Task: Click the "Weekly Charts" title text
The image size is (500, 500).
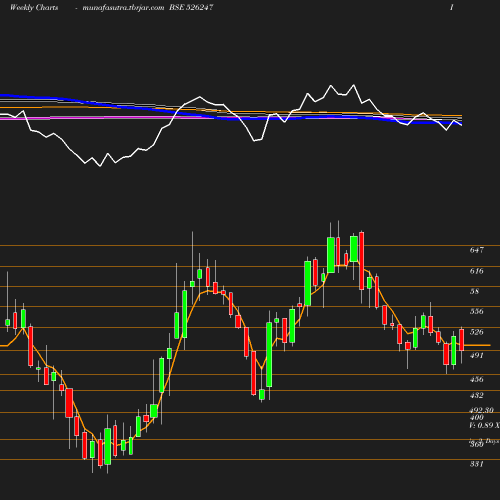Action: coord(34,8)
